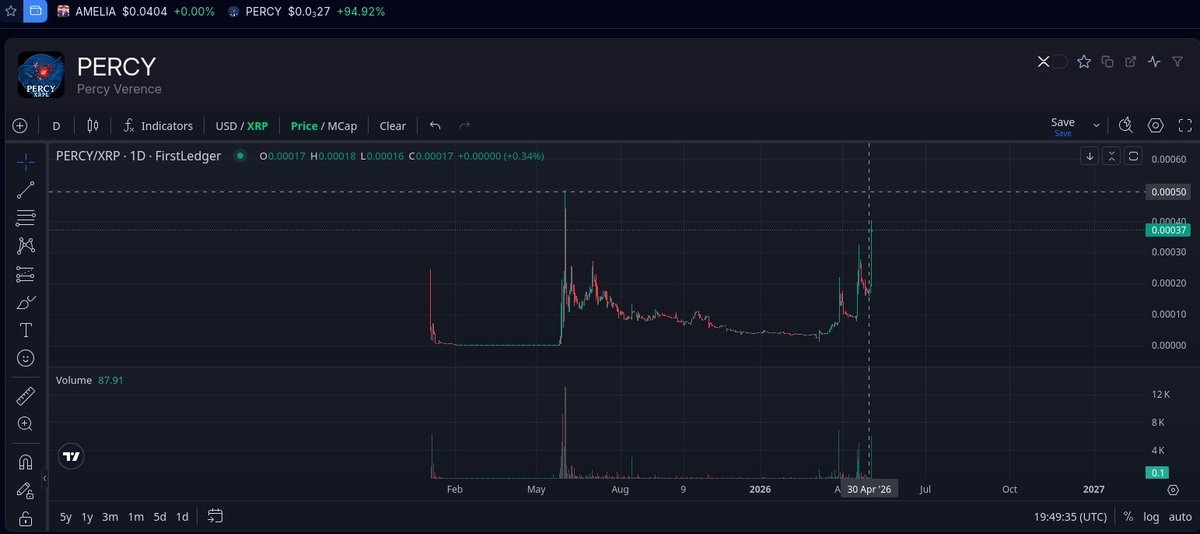
Task: Copy the token address icon
Action: 1107,62
